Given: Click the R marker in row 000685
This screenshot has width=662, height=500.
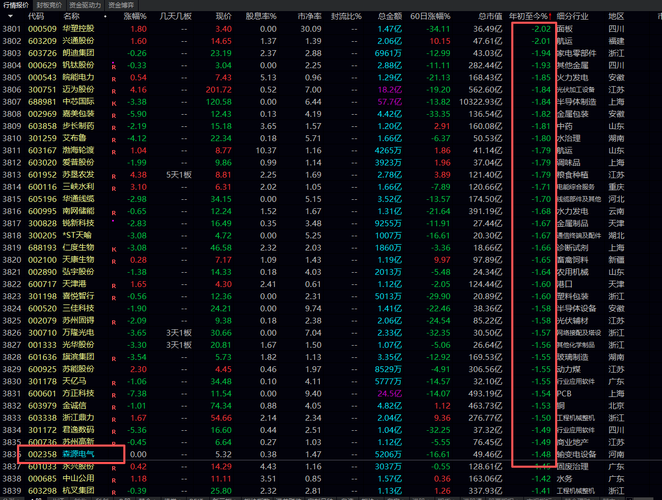Looking at the screenshot, I should [114, 480].
